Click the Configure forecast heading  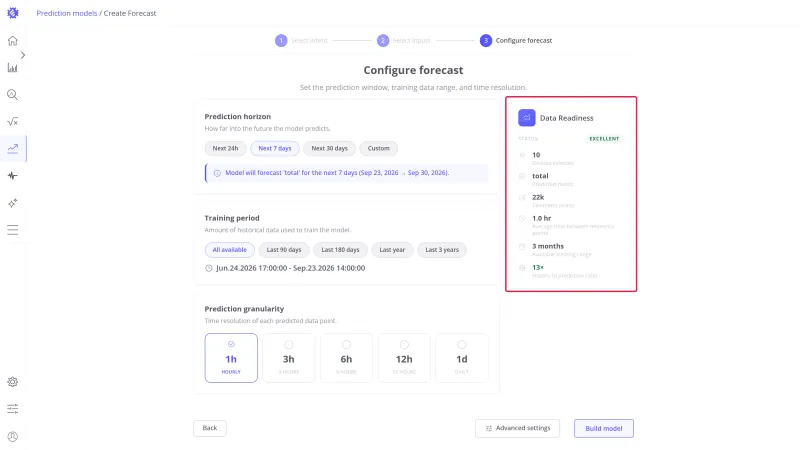click(x=413, y=70)
